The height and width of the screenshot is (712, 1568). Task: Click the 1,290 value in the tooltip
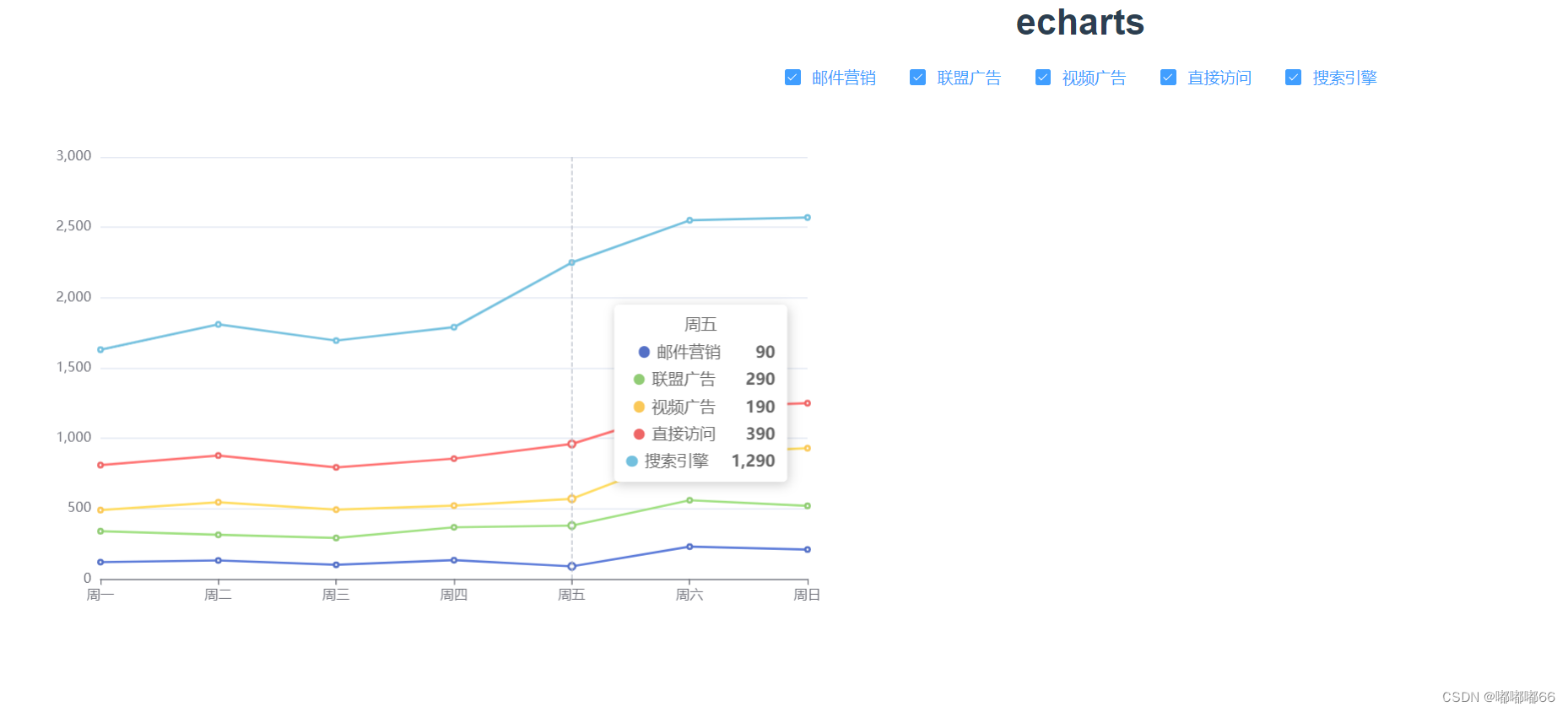(x=754, y=461)
